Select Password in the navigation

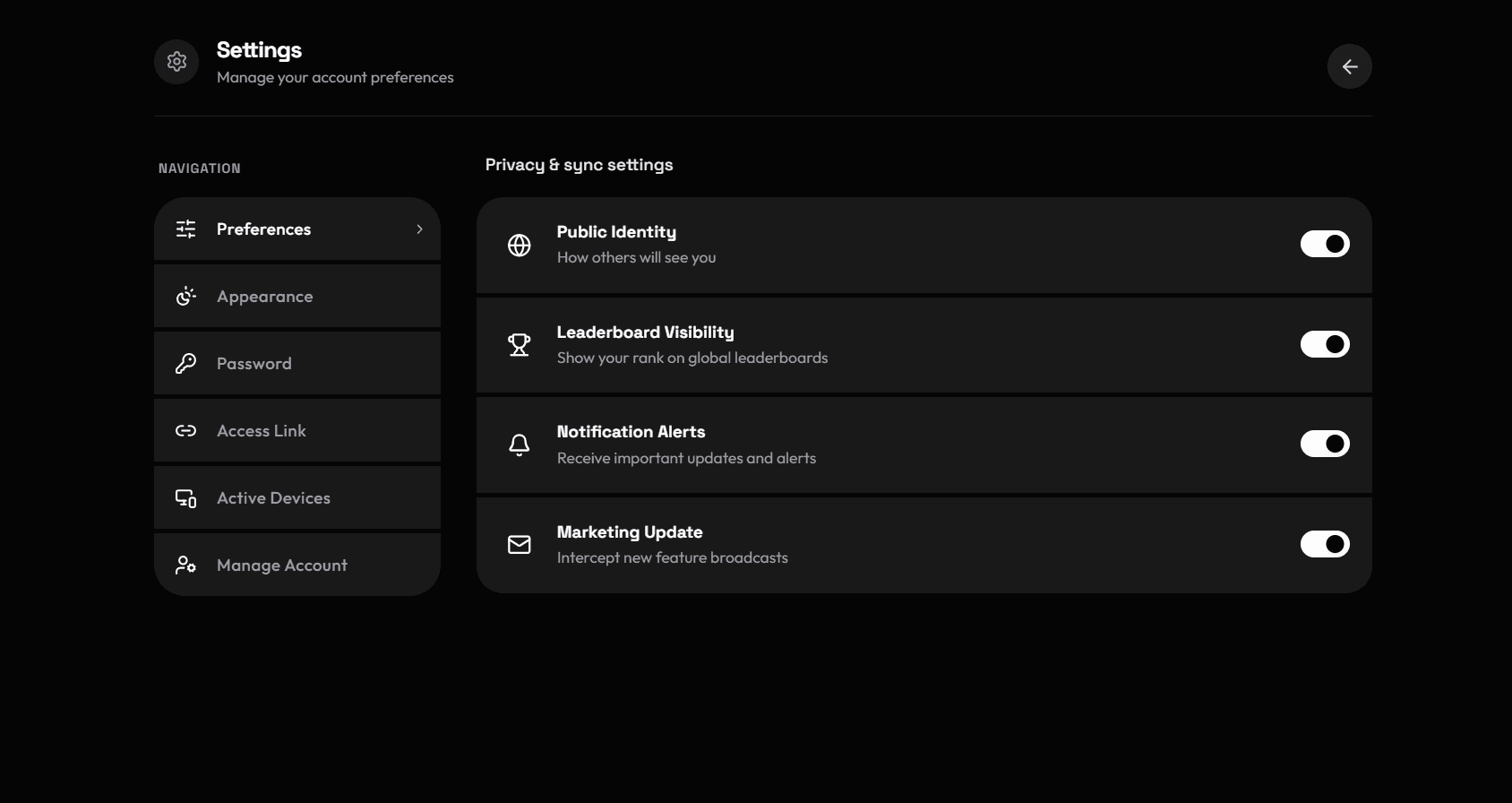297,364
